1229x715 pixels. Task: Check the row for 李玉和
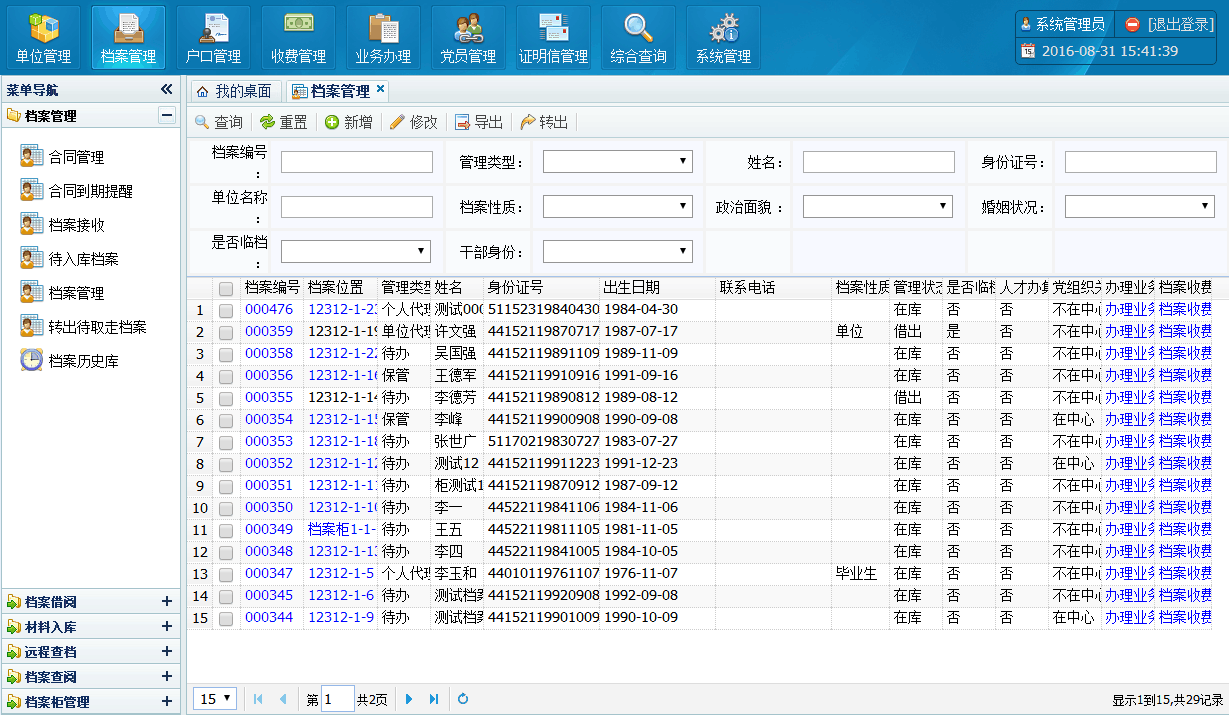226,574
